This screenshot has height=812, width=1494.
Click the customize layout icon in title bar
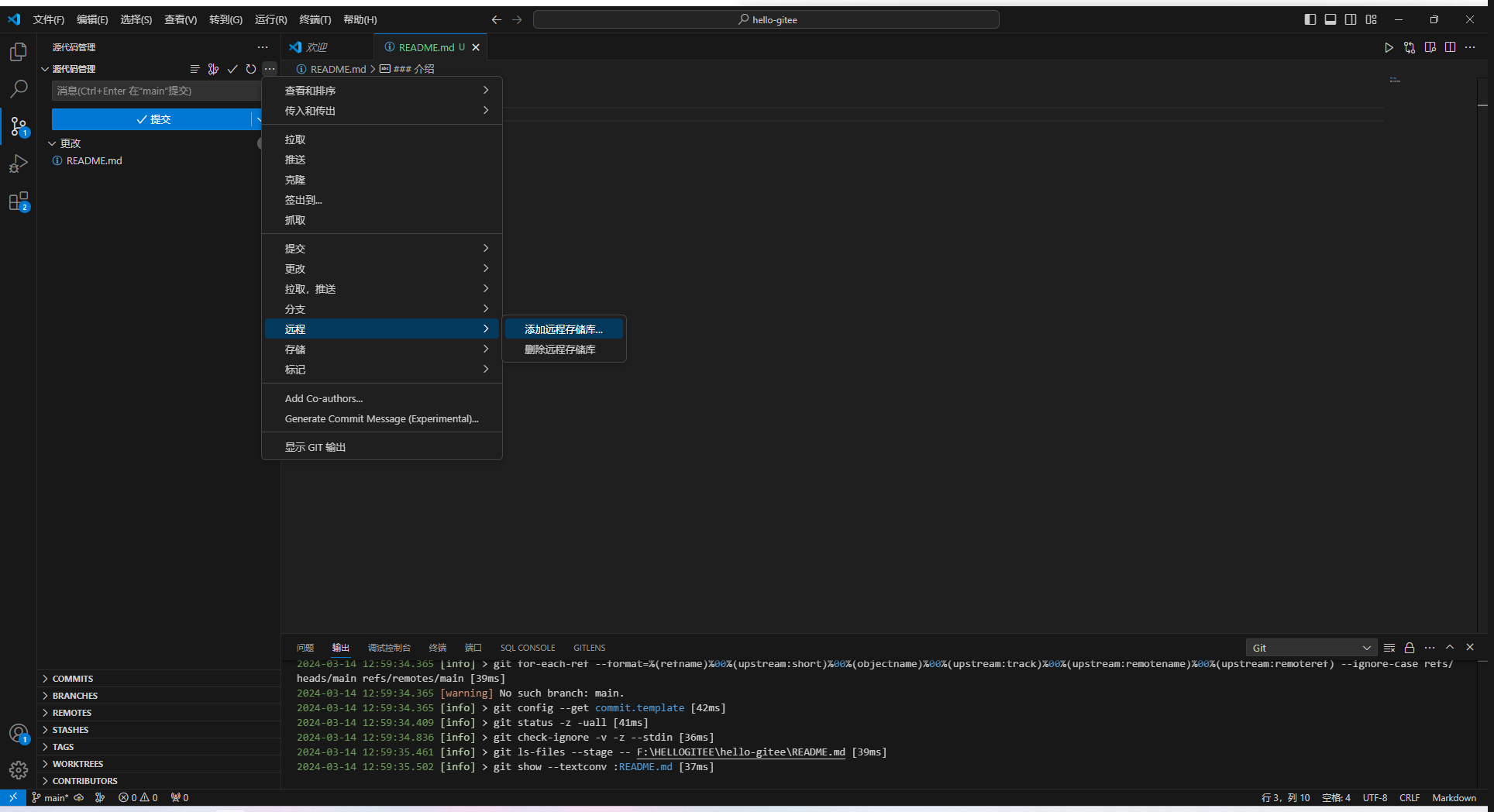pos(1372,19)
